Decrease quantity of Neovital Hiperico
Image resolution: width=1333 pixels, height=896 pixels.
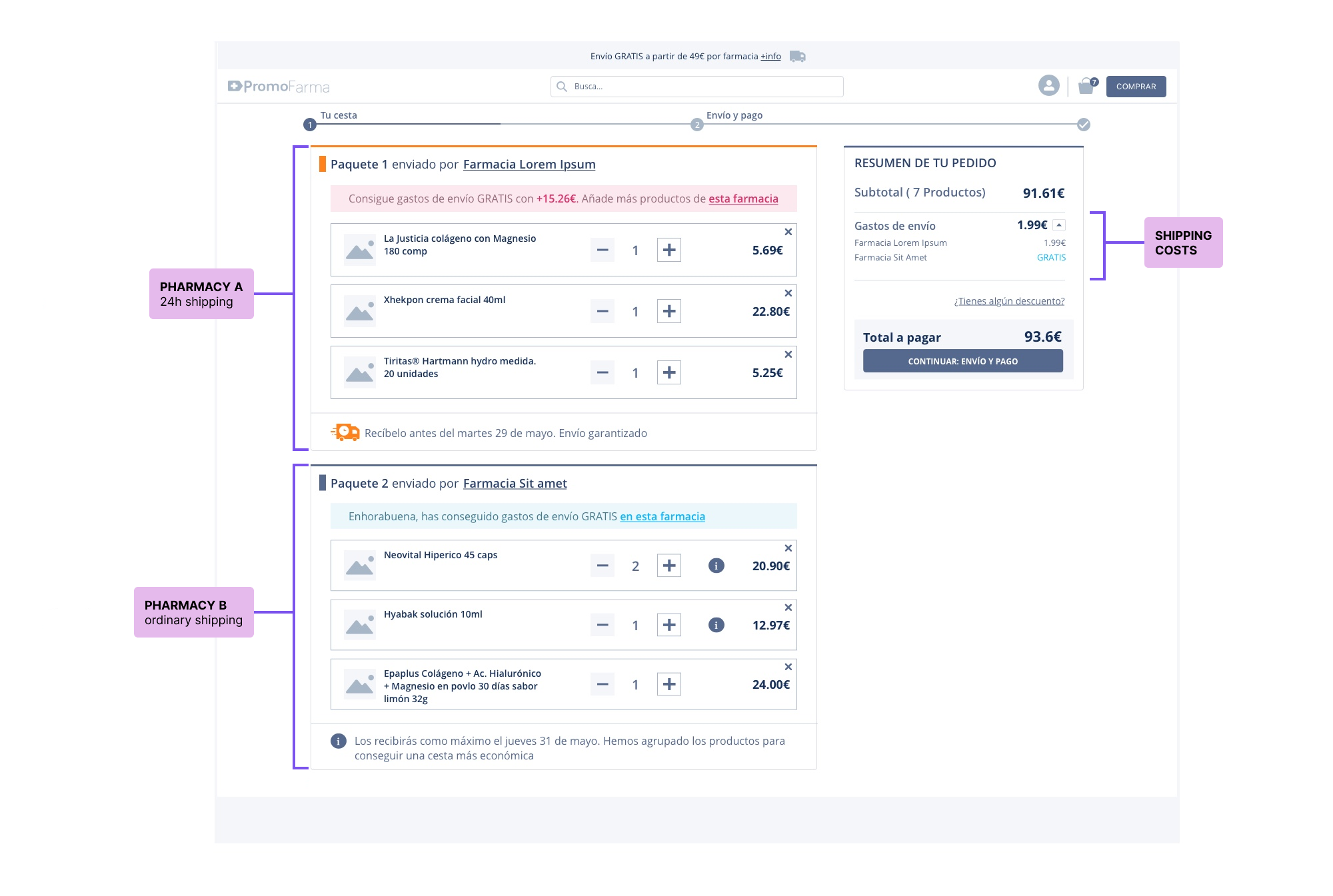coord(603,566)
